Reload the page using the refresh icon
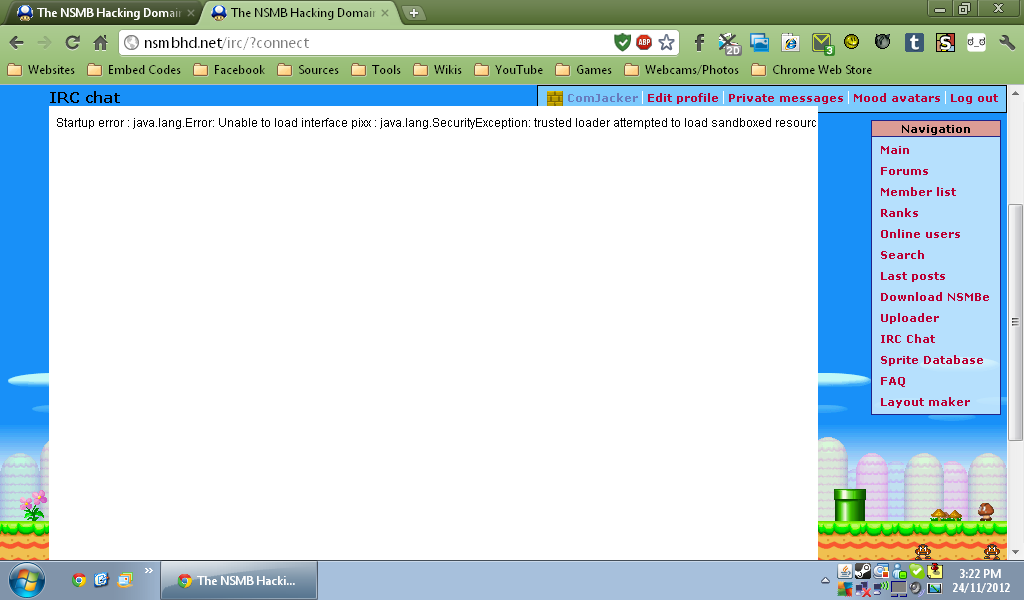Image resolution: width=1024 pixels, height=600 pixels. [x=72, y=42]
